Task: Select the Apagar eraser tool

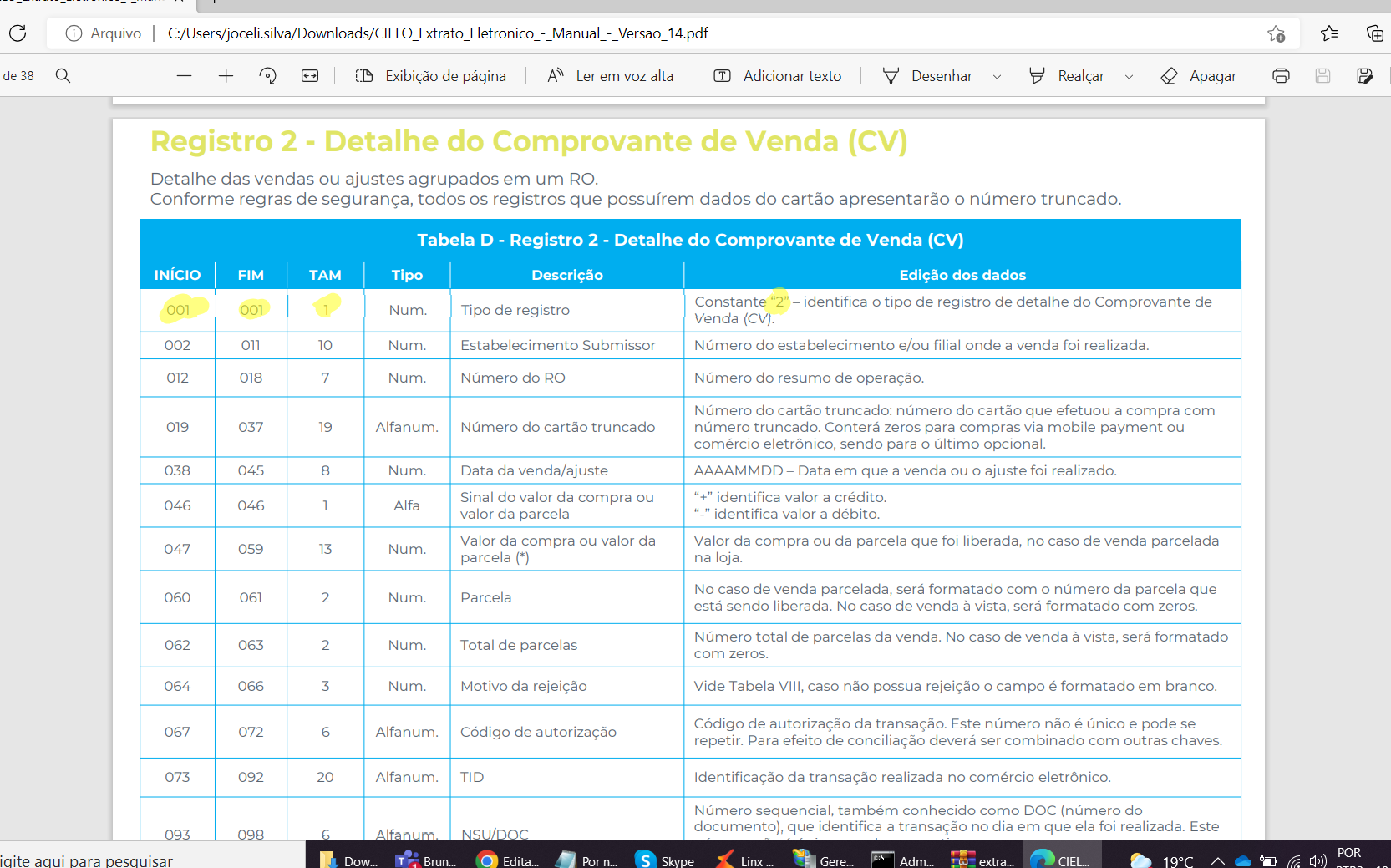Action: 1198,76
